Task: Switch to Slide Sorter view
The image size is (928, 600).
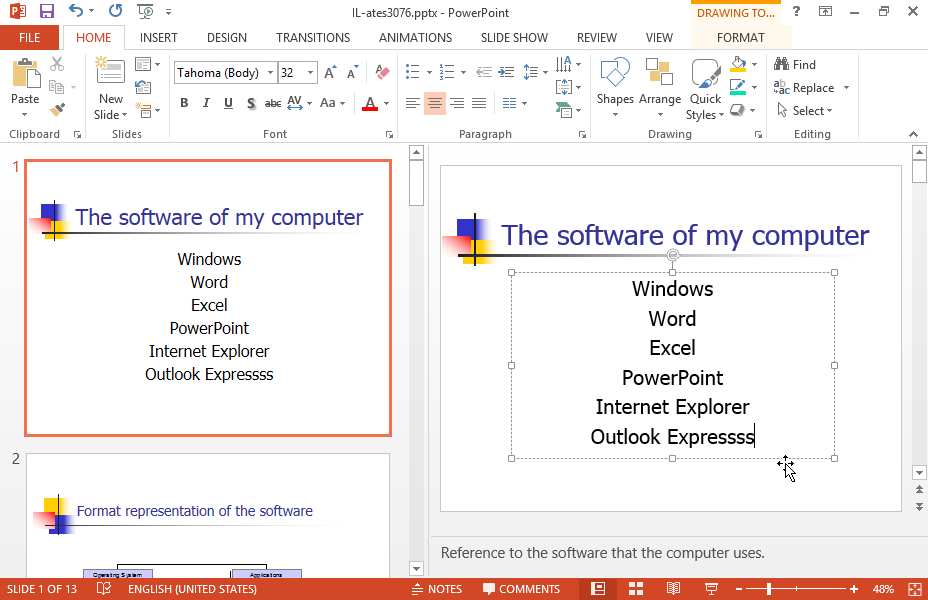Action: pos(636,589)
